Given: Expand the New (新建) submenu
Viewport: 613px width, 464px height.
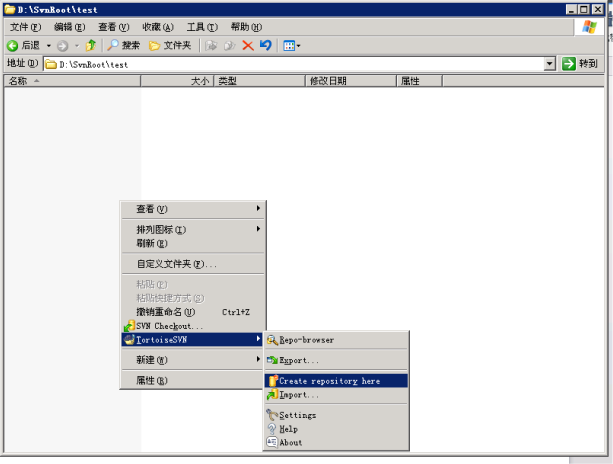Looking at the screenshot, I should pos(193,360).
